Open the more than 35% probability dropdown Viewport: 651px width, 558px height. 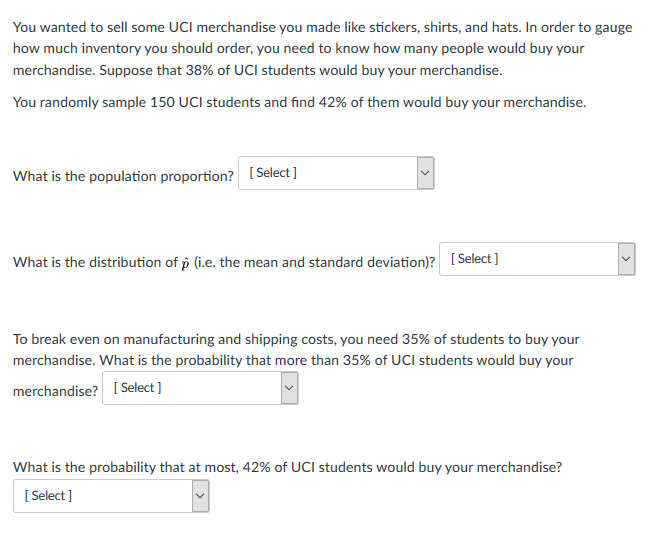pos(200,388)
